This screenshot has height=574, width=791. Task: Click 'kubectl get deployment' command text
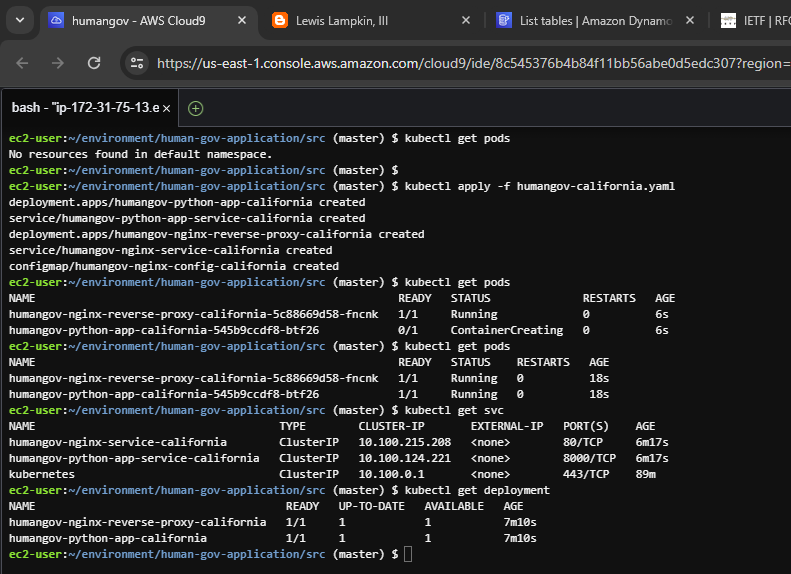(477, 490)
